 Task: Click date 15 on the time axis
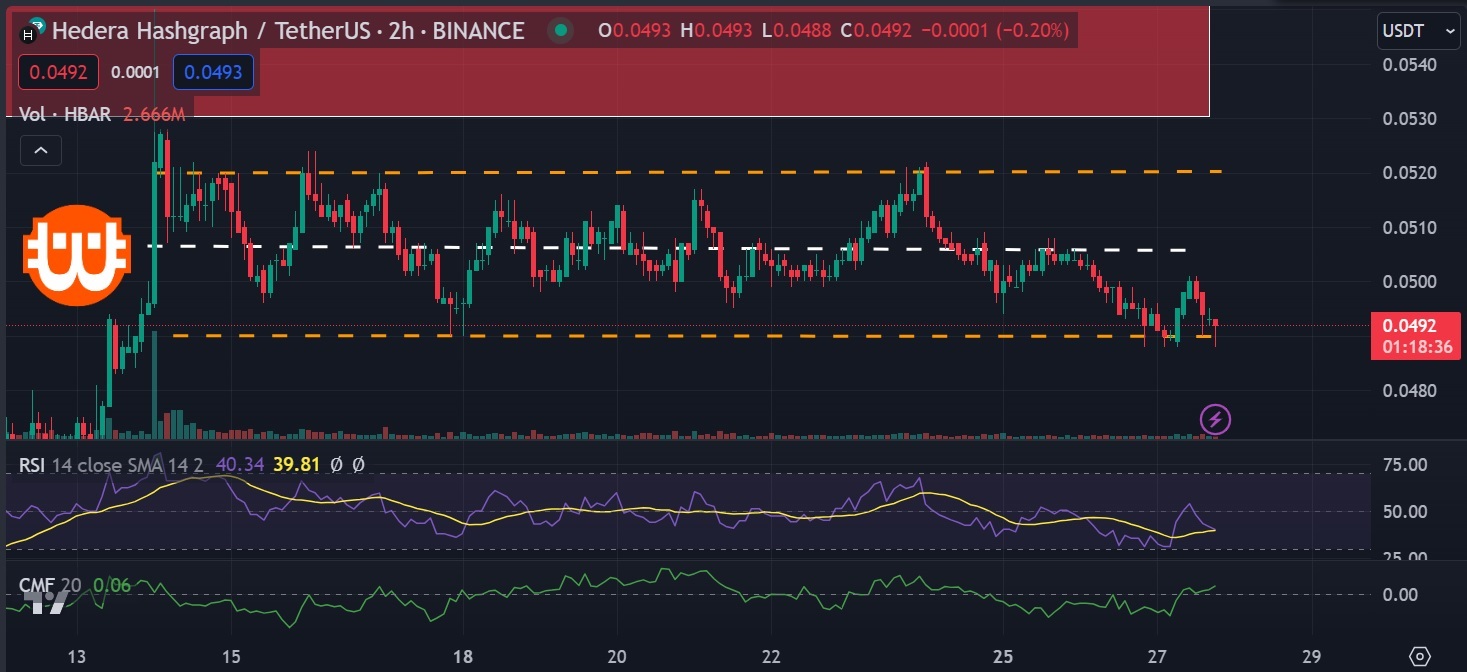231,656
